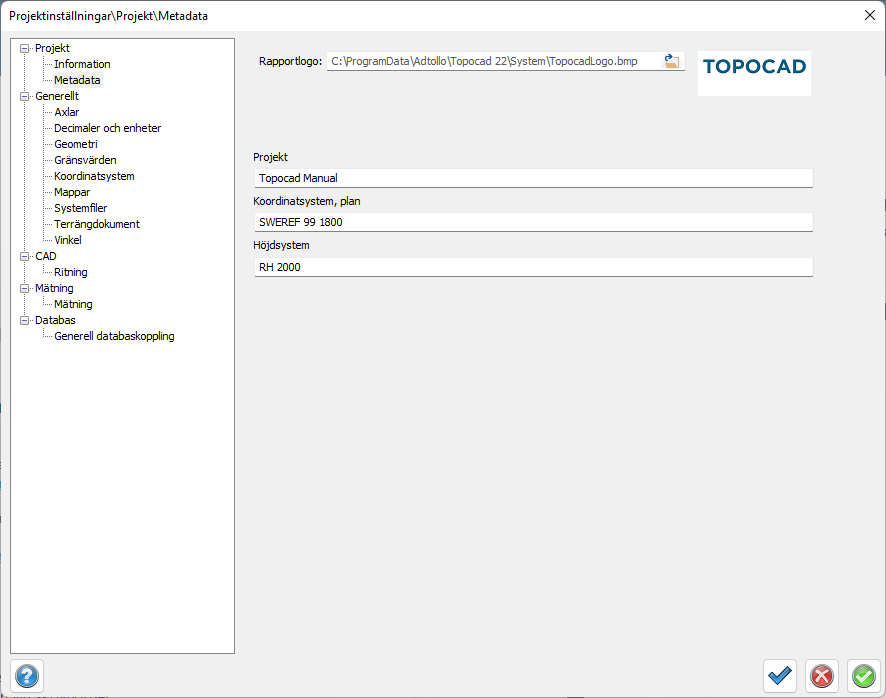This screenshot has width=886, height=698.
Task: Select Ritning under CAD
Action: (x=71, y=272)
